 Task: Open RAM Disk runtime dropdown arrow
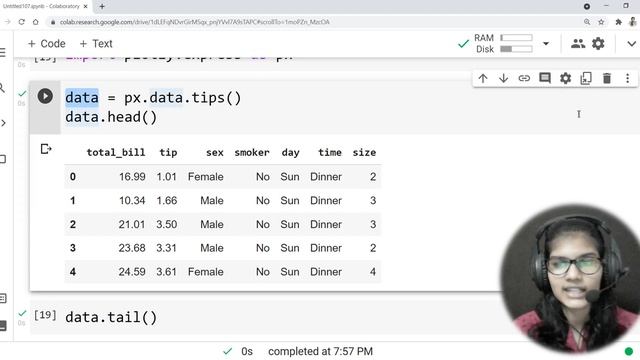[x=546, y=44]
